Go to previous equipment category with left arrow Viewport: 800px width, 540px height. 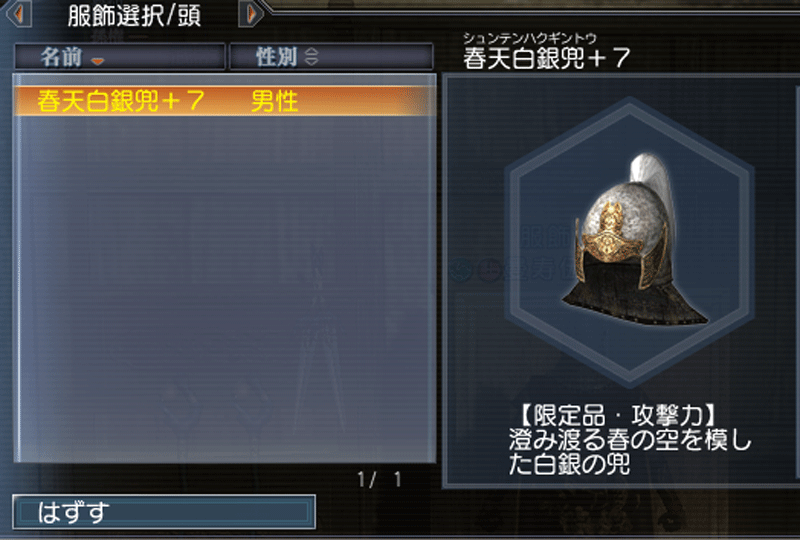tap(19, 14)
